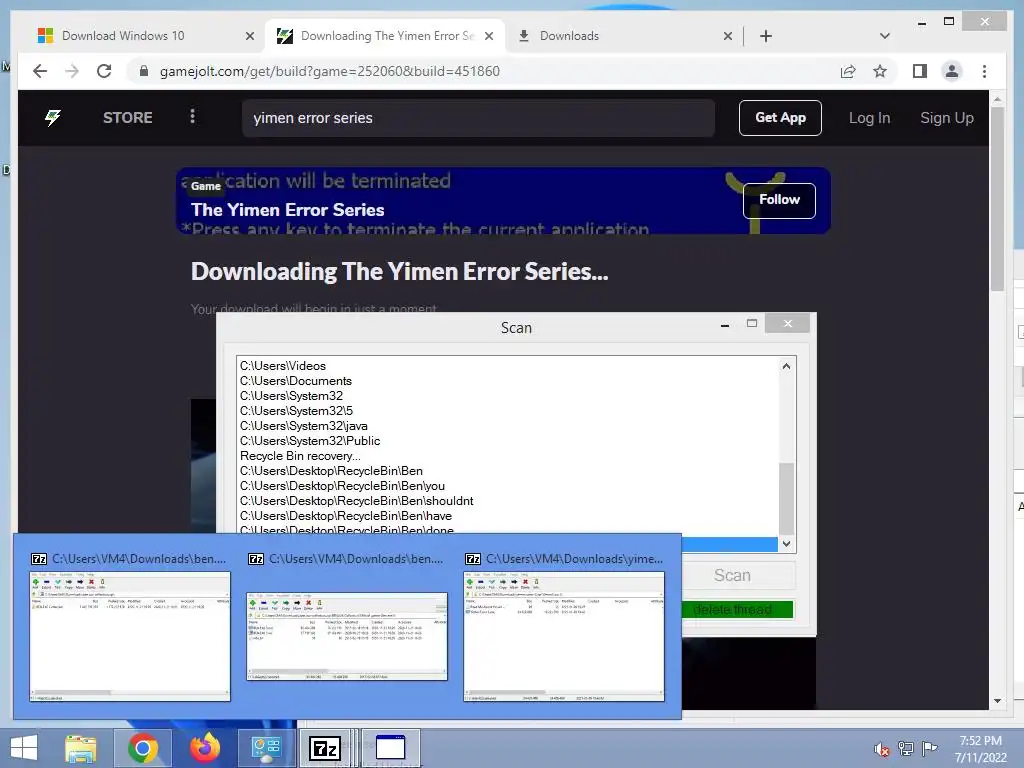1024x768 pixels.
Task: Close the Yimen Error Series tab
Action: 488,36
